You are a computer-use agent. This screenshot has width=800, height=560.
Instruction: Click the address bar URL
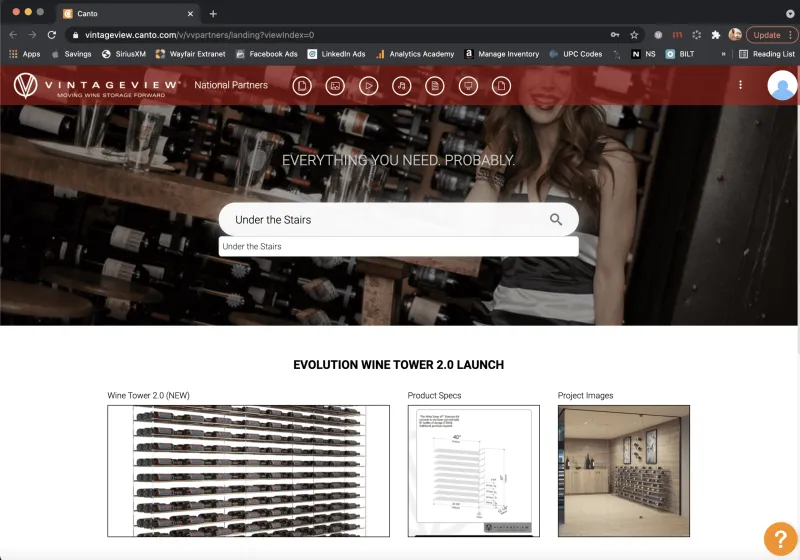click(199, 35)
